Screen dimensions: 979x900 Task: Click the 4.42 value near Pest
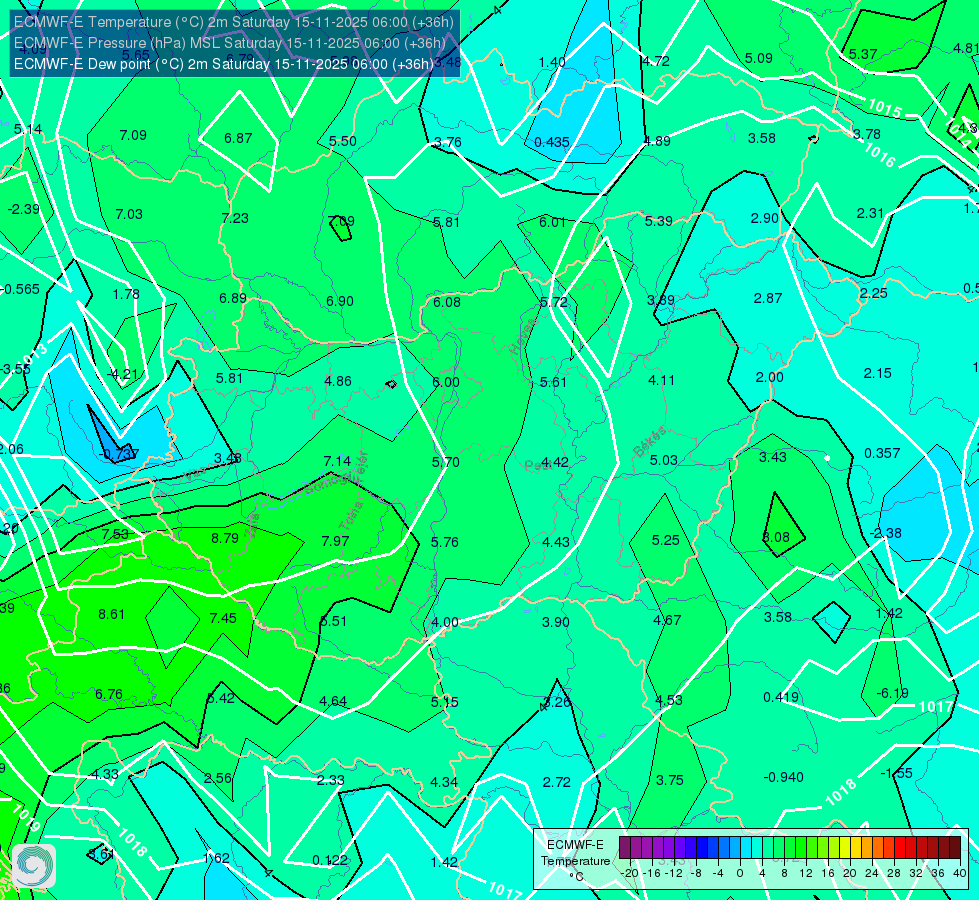click(555, 462)
